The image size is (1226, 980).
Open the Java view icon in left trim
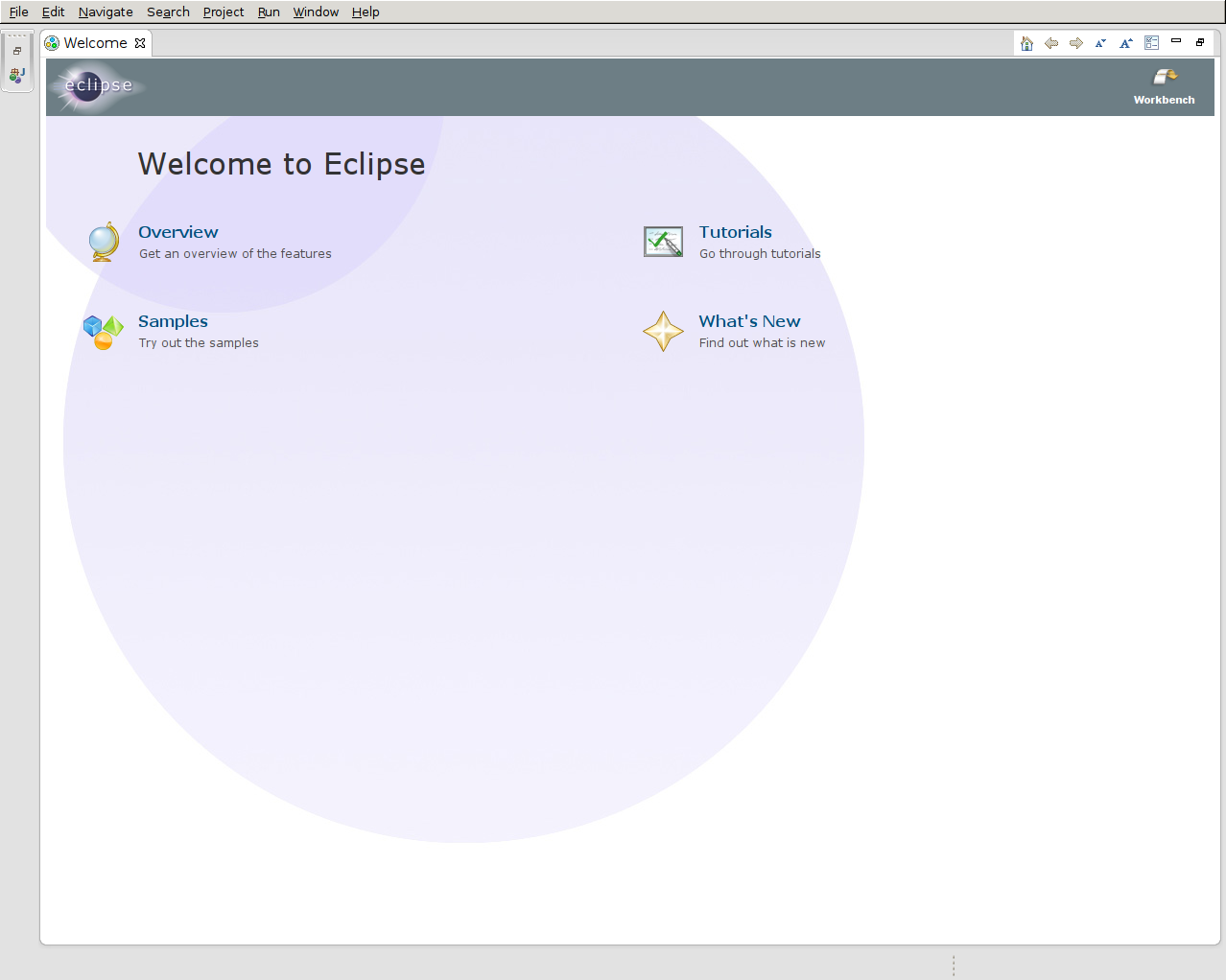click(x=17, y=75)
